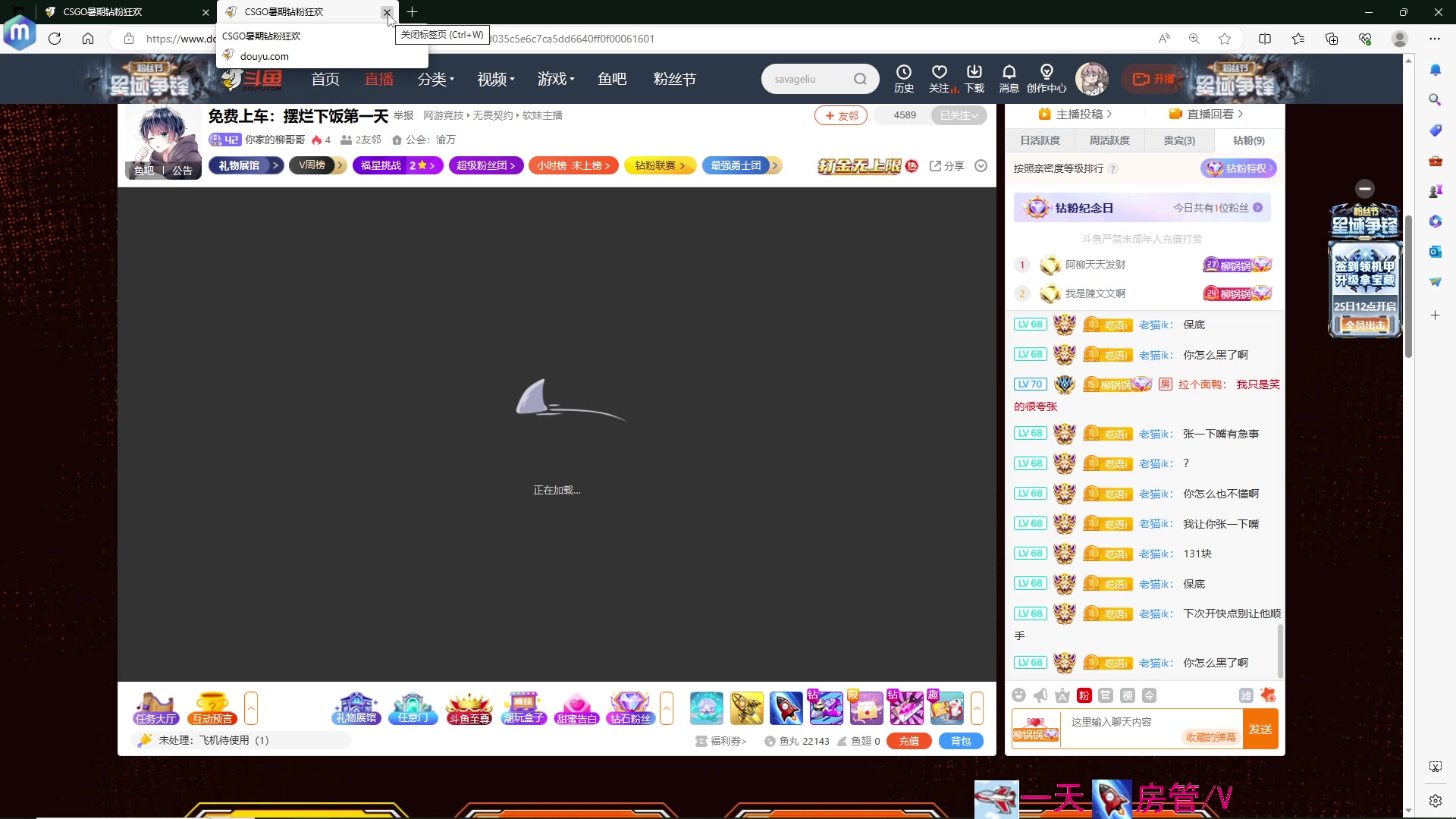Viewport: 1456px width, 819px height.
Task: Open 鱼吧 in navigation bar
Action: pos(612,79)
